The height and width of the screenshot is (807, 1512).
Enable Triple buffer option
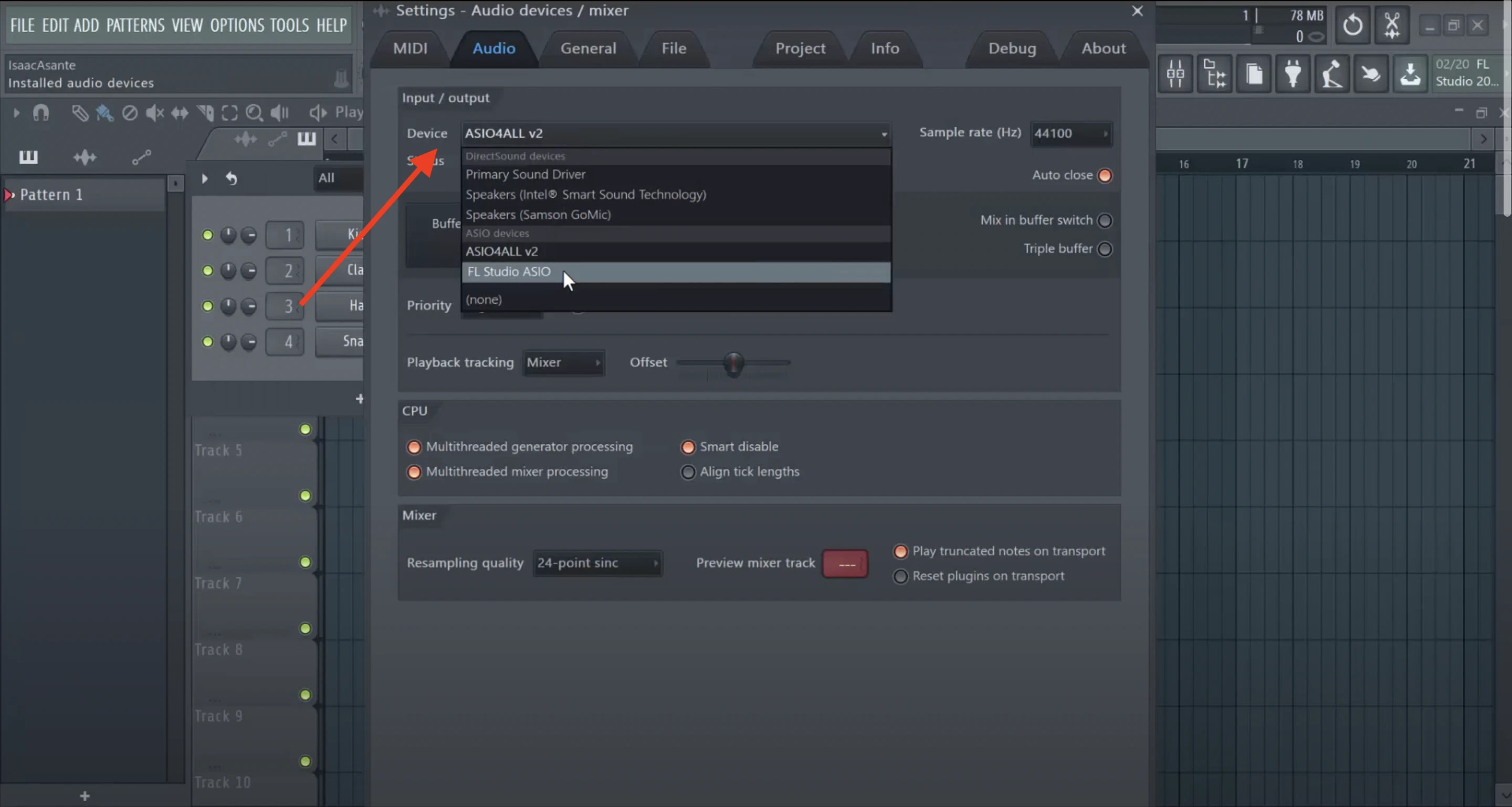[x=1104, y=249]
